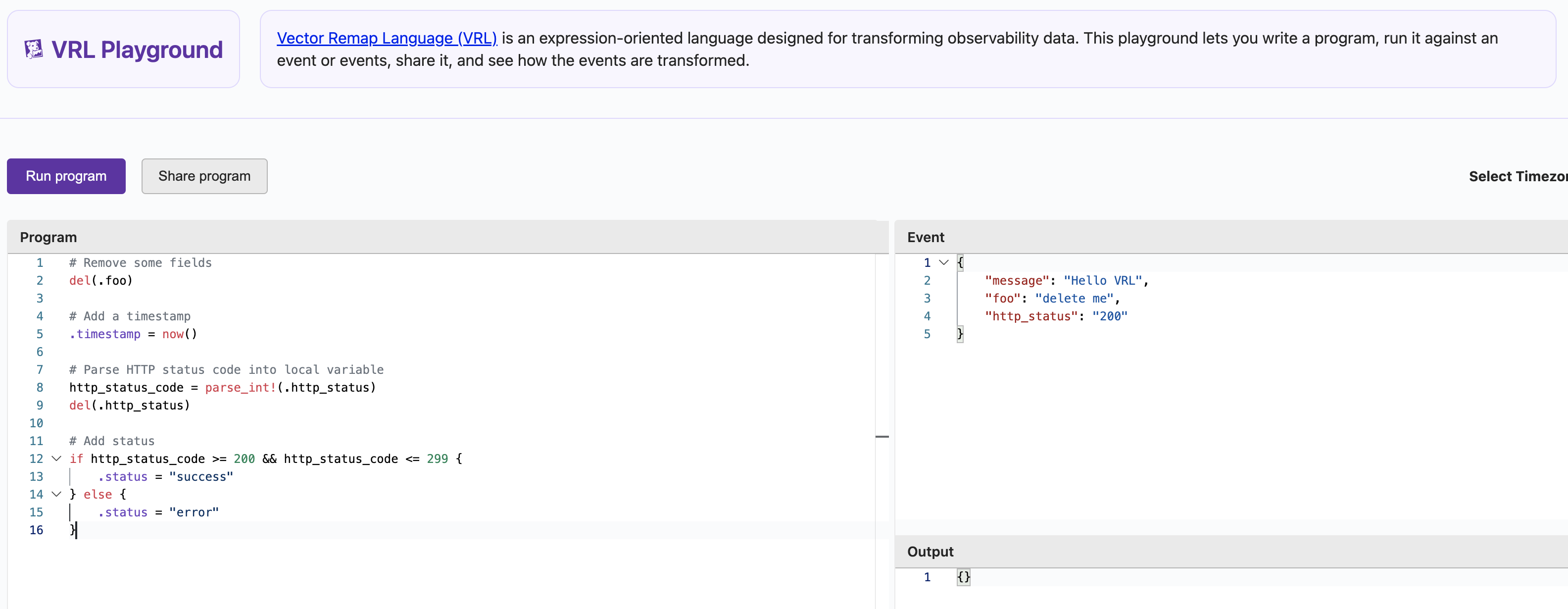Click the Program panel header

point(49,238)
